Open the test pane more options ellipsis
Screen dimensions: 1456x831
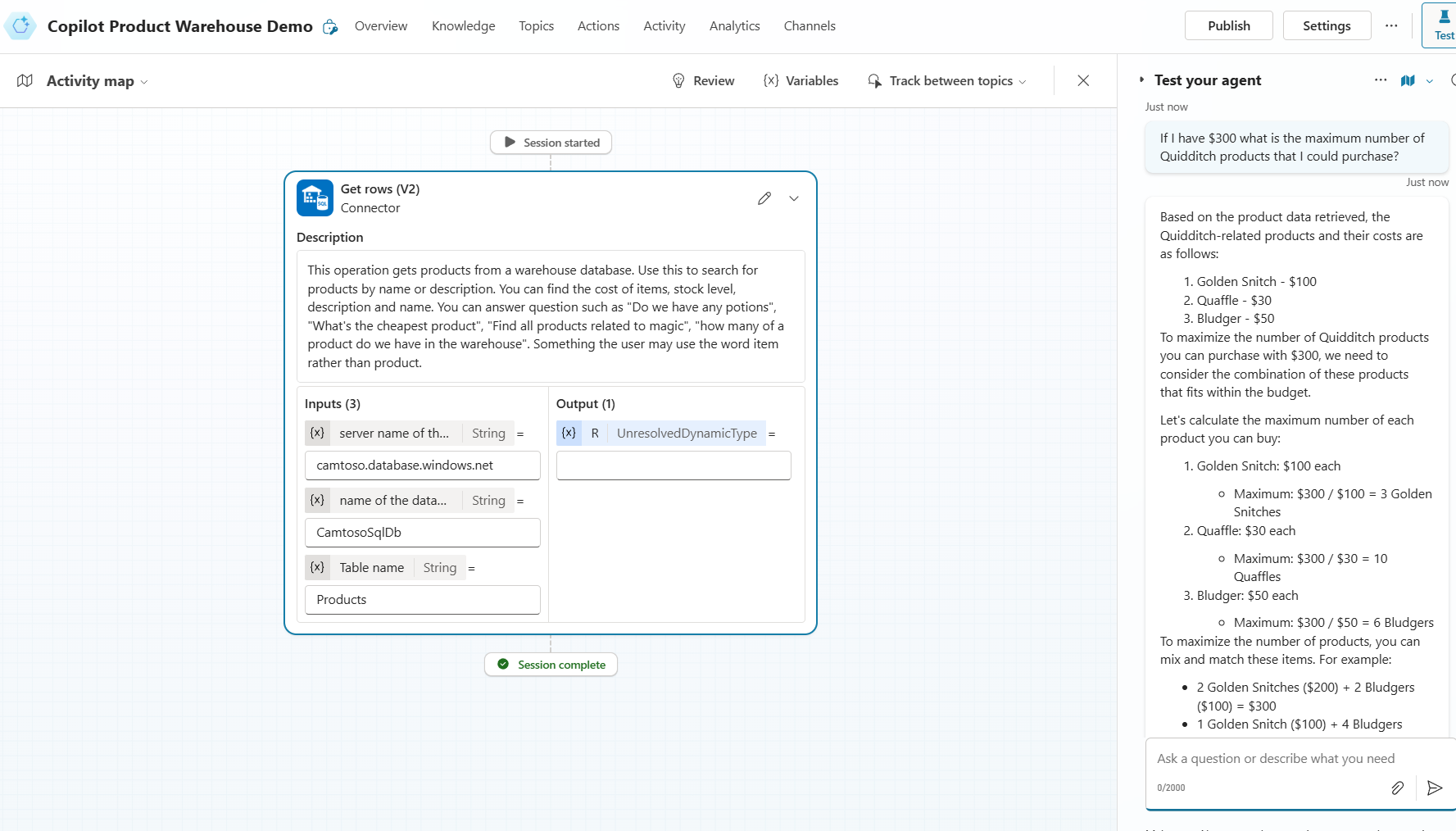pyautogui.click(x=1380, y=80)
